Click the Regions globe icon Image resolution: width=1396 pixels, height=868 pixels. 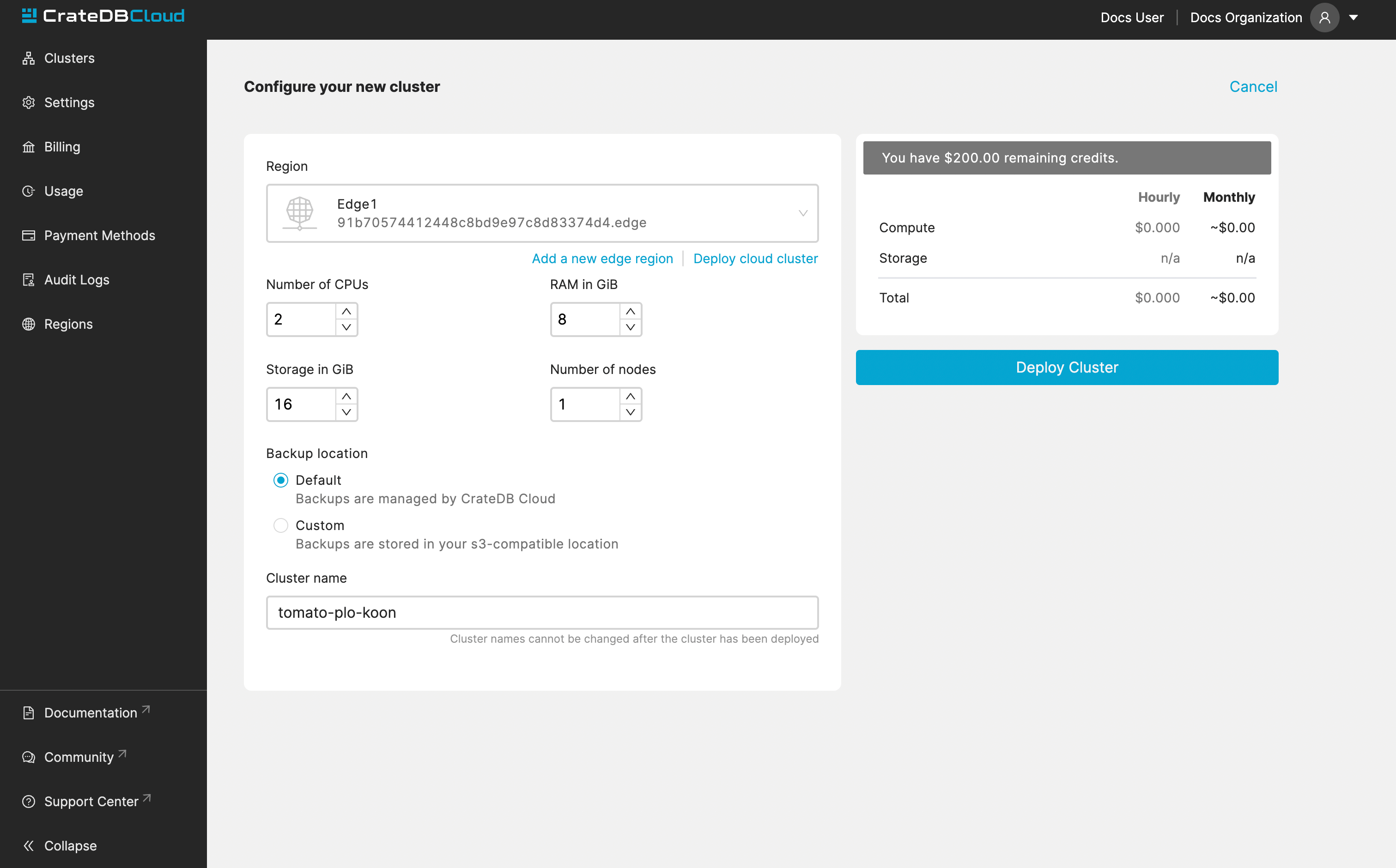pyautogui.click(x=28, y=324)
